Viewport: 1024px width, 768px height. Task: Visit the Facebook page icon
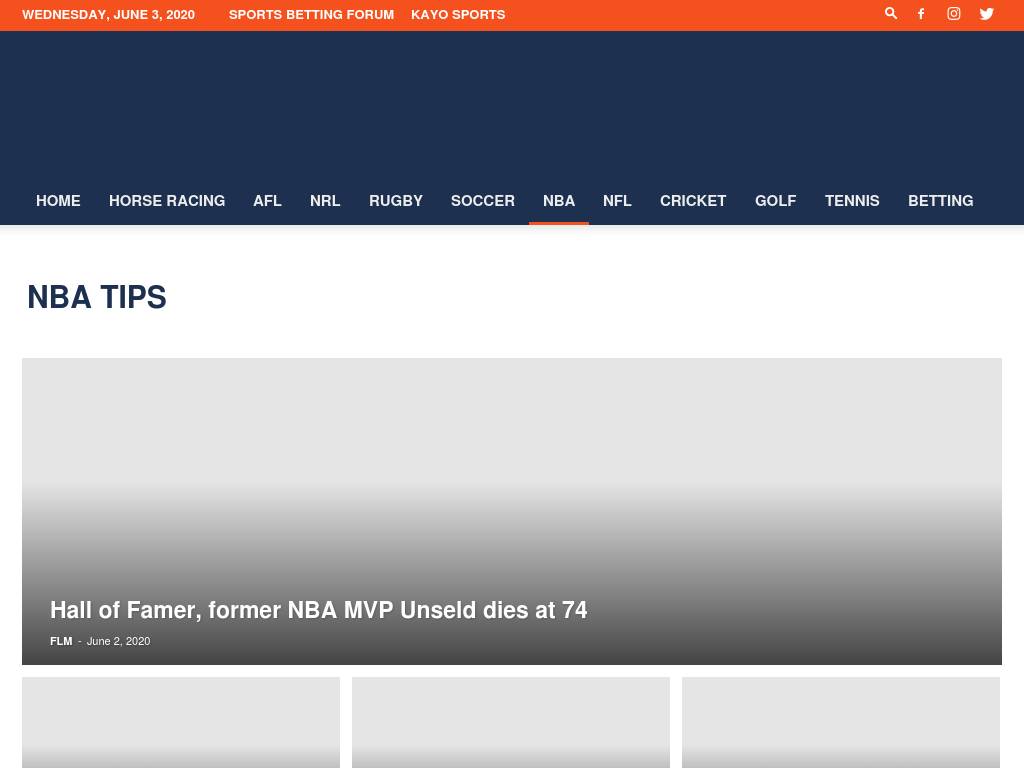tap(921, 14)
